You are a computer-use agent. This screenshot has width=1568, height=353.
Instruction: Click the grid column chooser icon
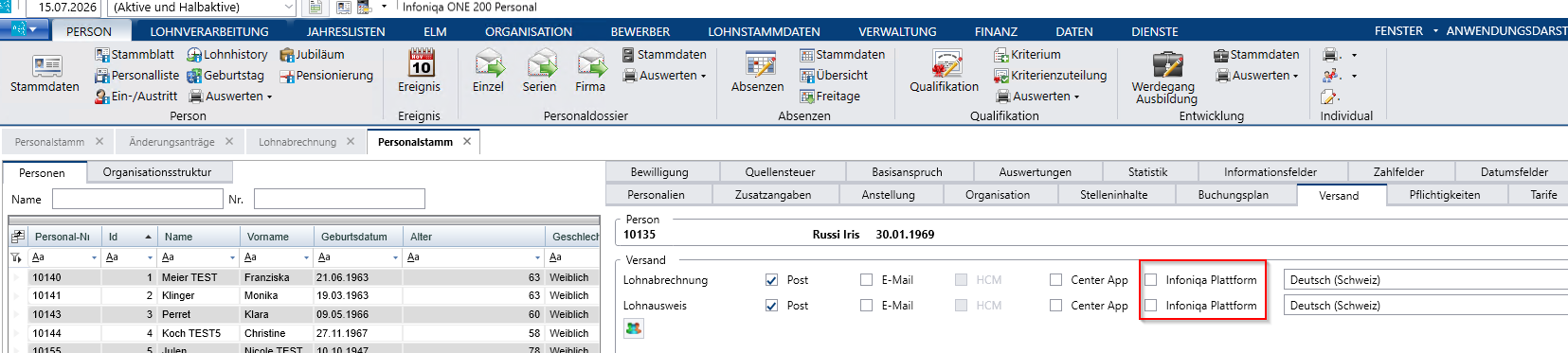click(18, 237)
